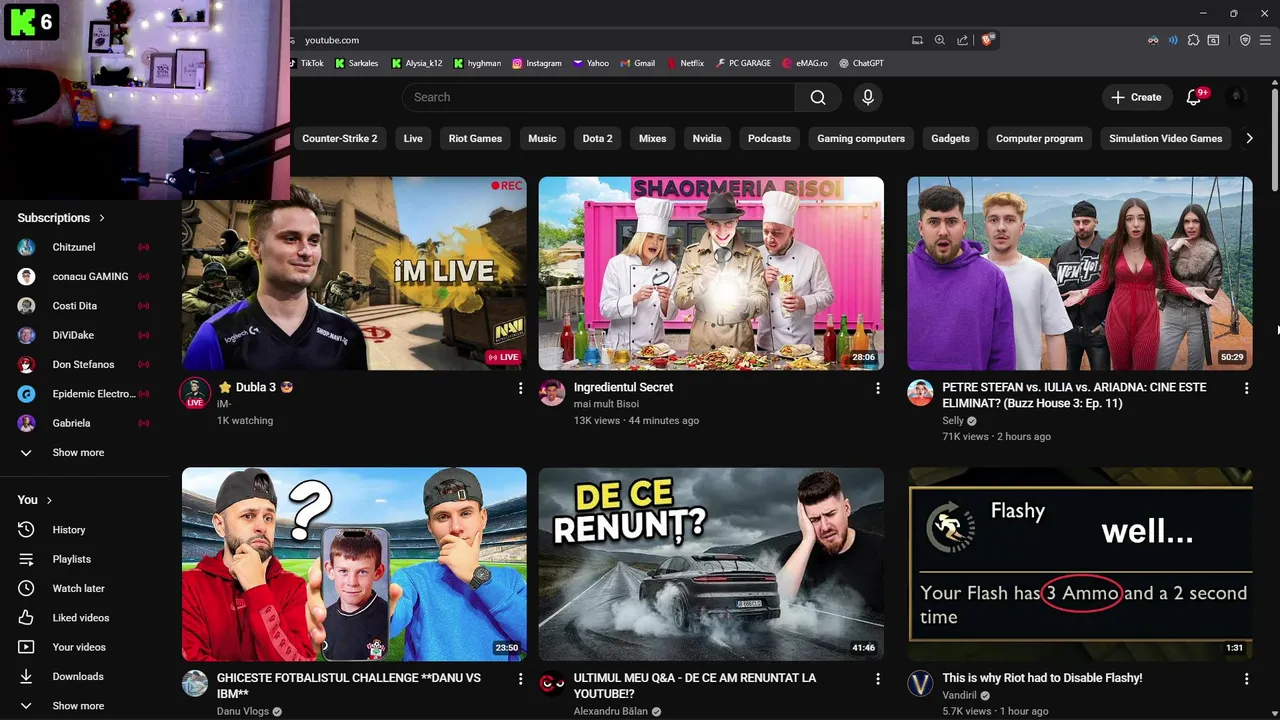This screenshot has width=1280, height=720.
Task: Click the browser share page icon
Action: (x=962, y=40)
